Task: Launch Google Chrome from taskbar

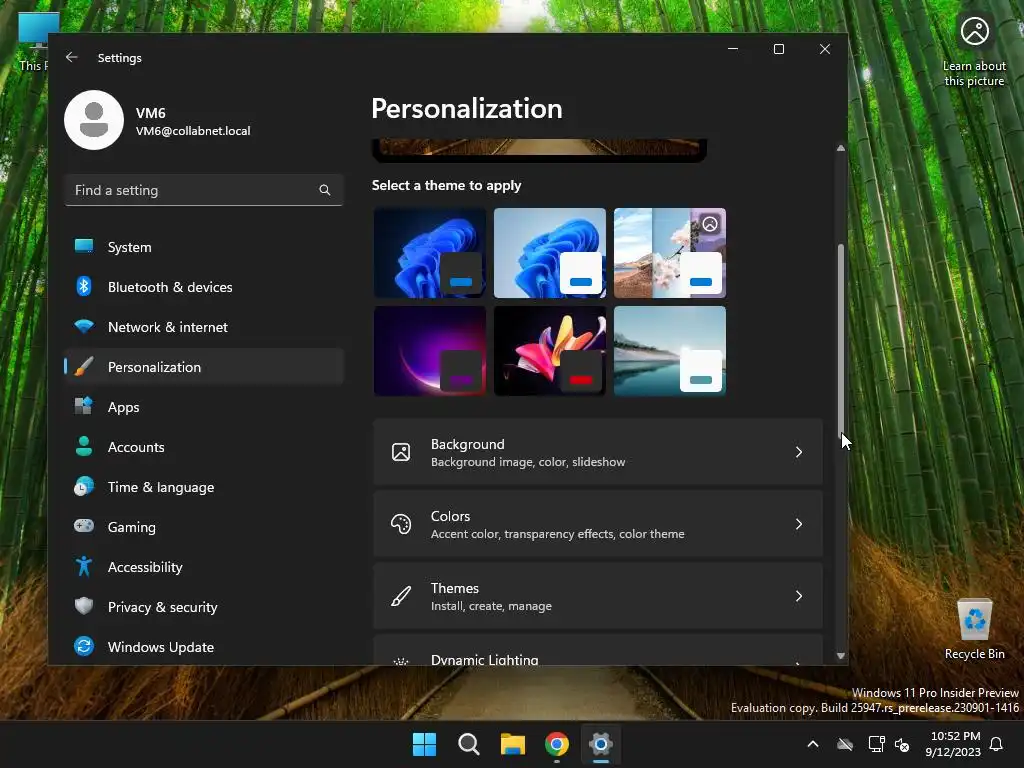Action: (x=557, y=744)
